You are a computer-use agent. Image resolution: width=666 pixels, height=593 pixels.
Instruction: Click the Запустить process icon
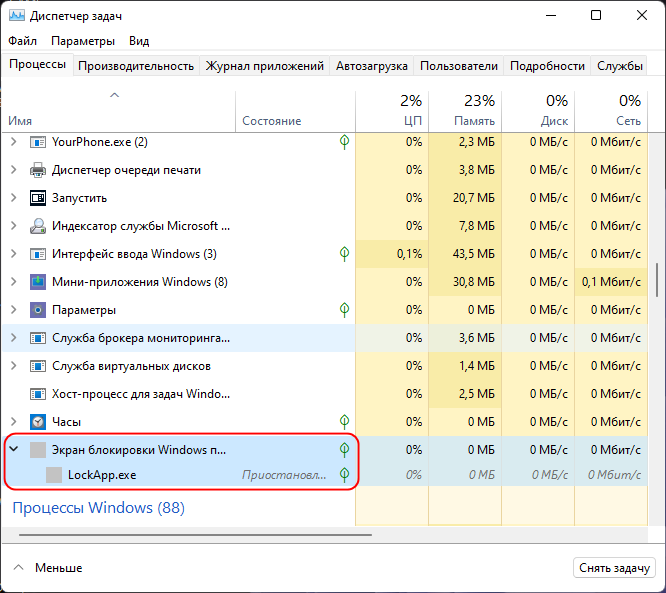point(38,198)
